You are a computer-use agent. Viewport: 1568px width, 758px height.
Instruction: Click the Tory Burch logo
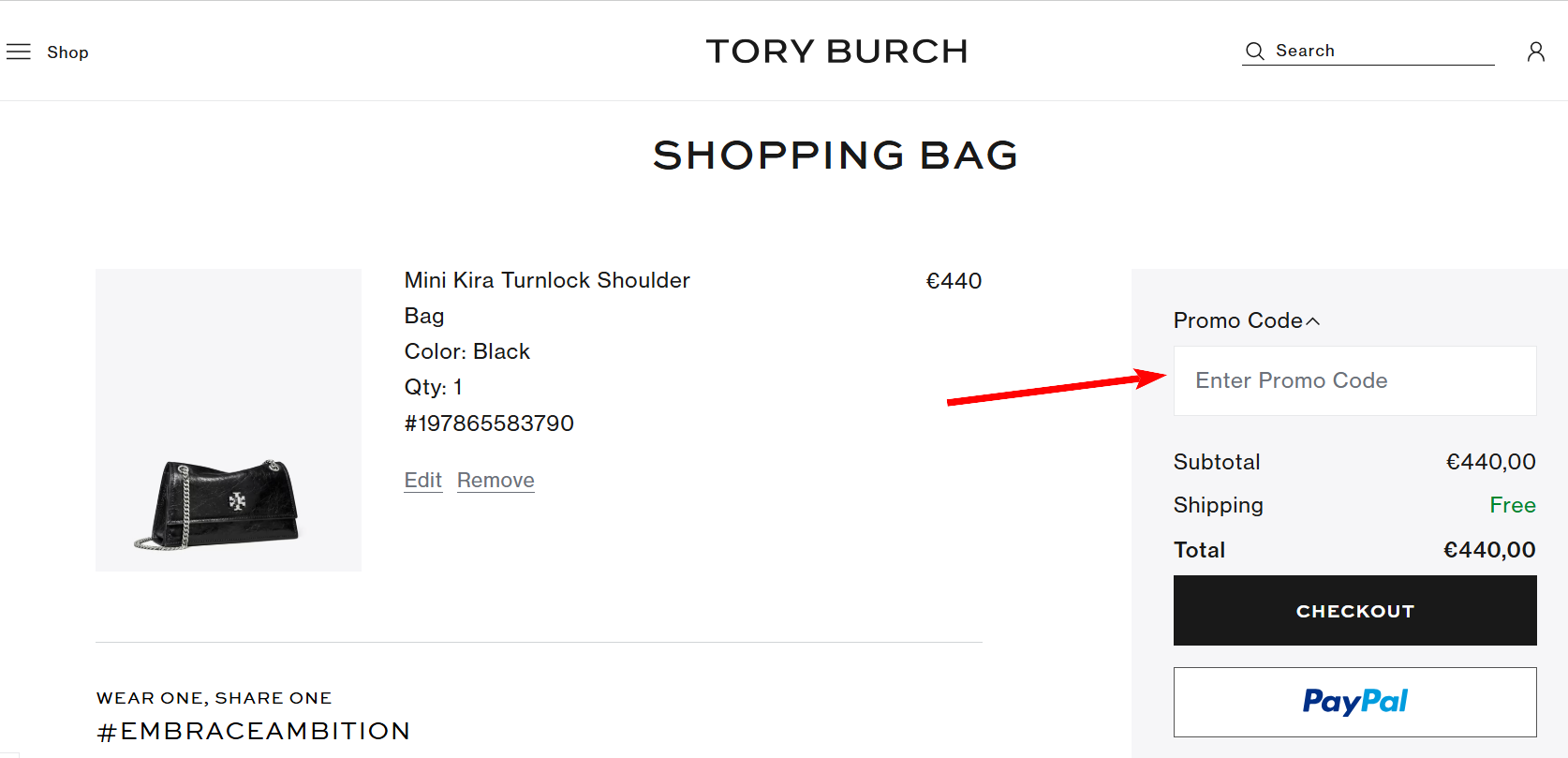(836, 51)
